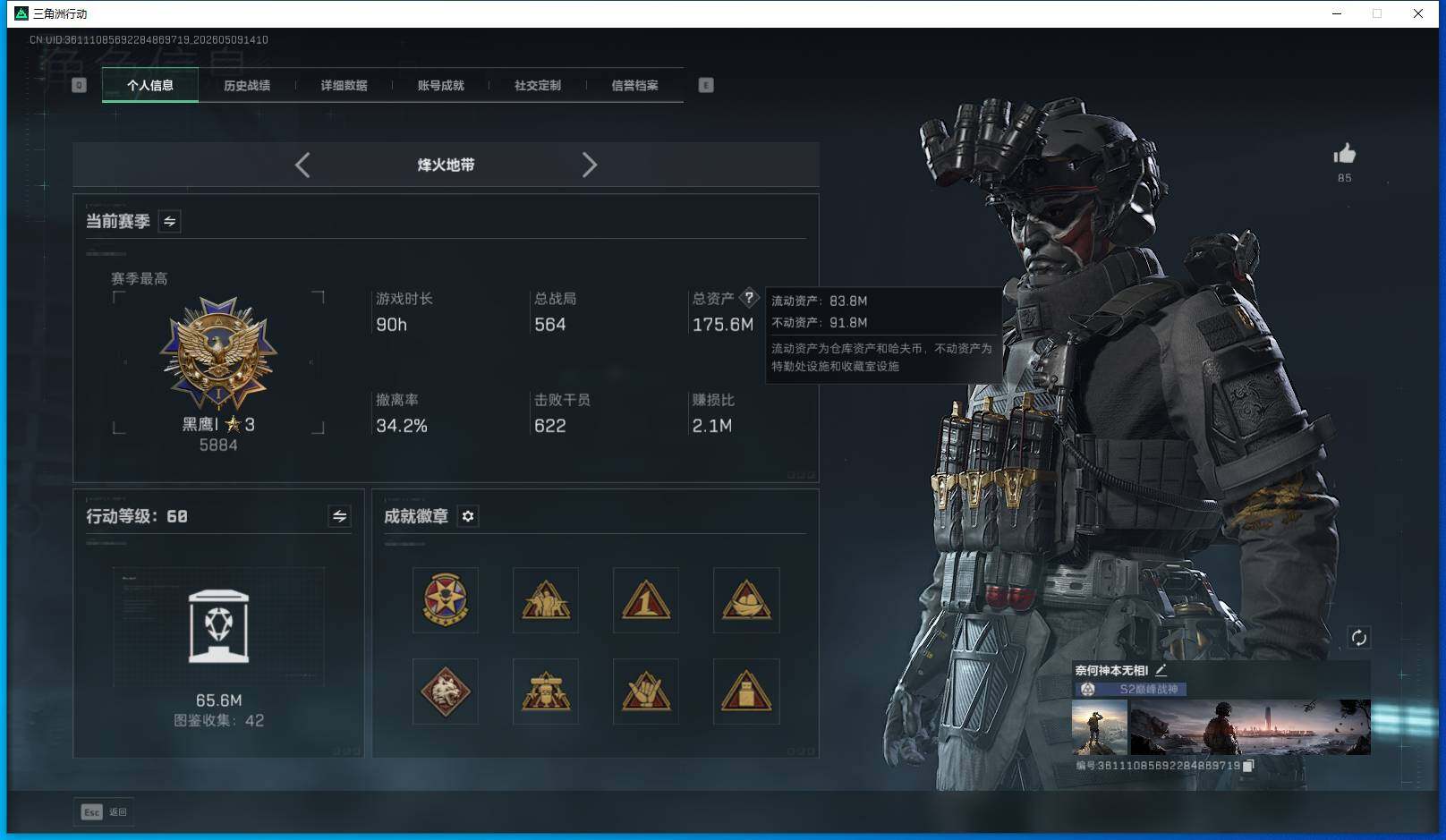Viewport: 1446px width, 840px height.
Task: Minimize the 三角洲行动 window
Action: [1337, 13]
